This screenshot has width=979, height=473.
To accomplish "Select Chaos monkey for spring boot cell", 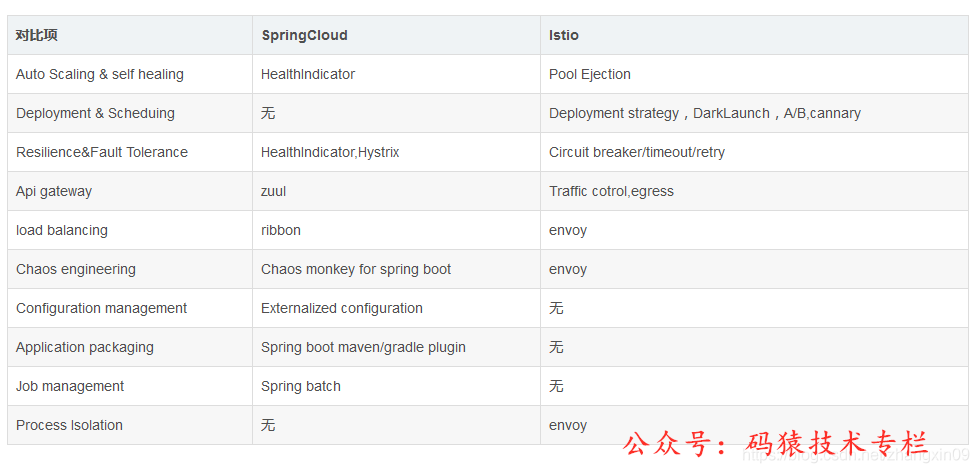I will click(x=396, y=269).
